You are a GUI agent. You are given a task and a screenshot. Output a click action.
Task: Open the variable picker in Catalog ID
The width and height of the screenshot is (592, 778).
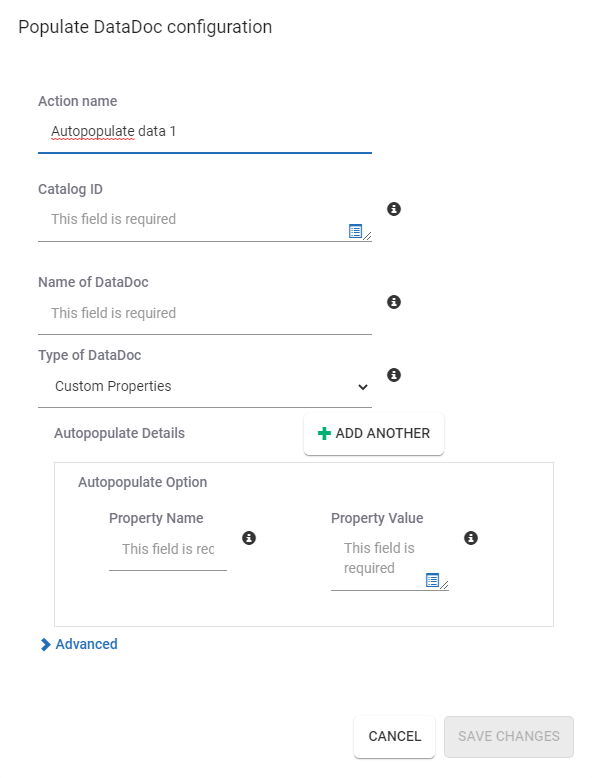click(x=355, y=231)
